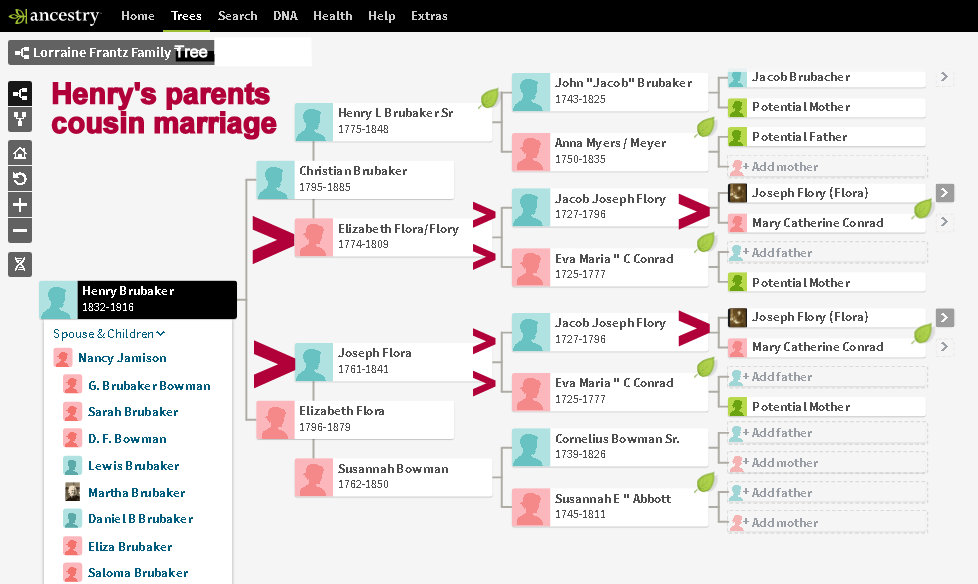
Task: Click the green leaf hint on Henry L Brubaker Sr
Action: (489, 98)
